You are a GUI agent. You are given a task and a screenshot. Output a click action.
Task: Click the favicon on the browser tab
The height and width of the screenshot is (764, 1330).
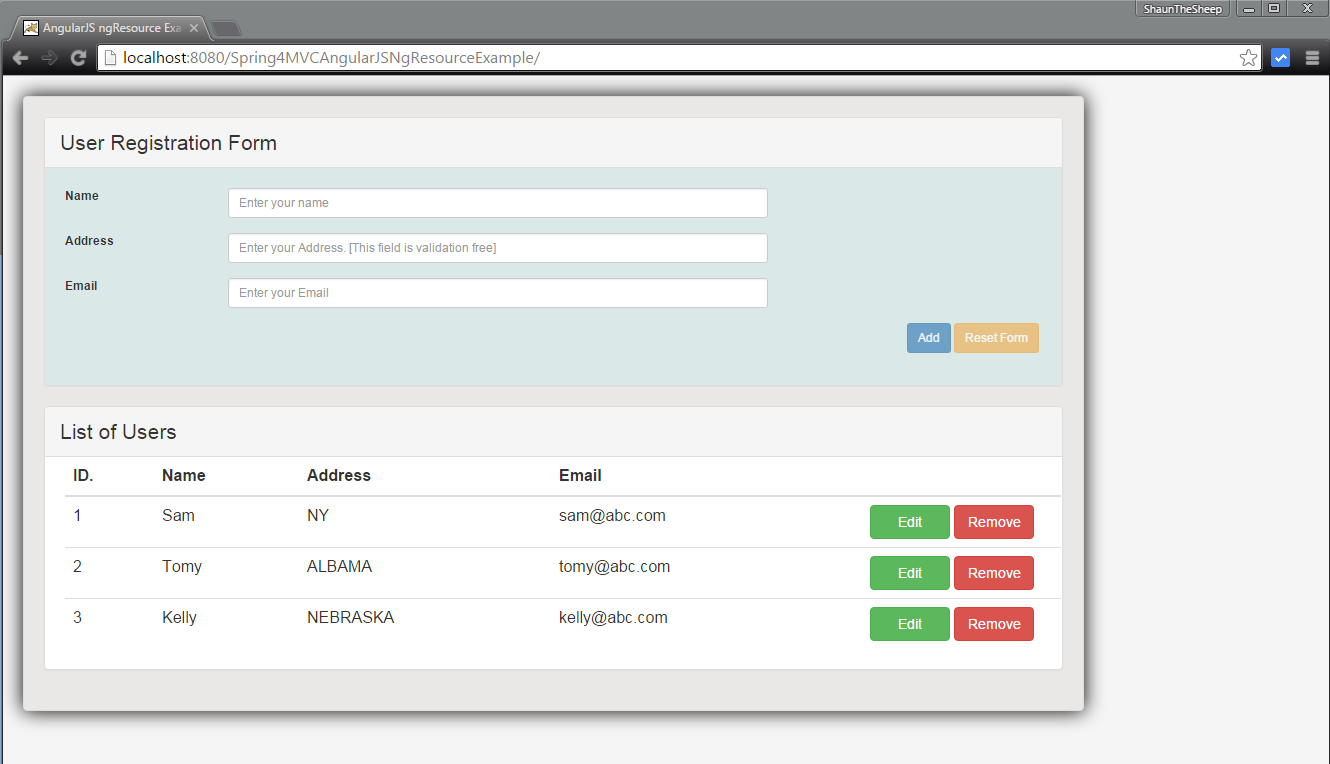click(31, 28)
